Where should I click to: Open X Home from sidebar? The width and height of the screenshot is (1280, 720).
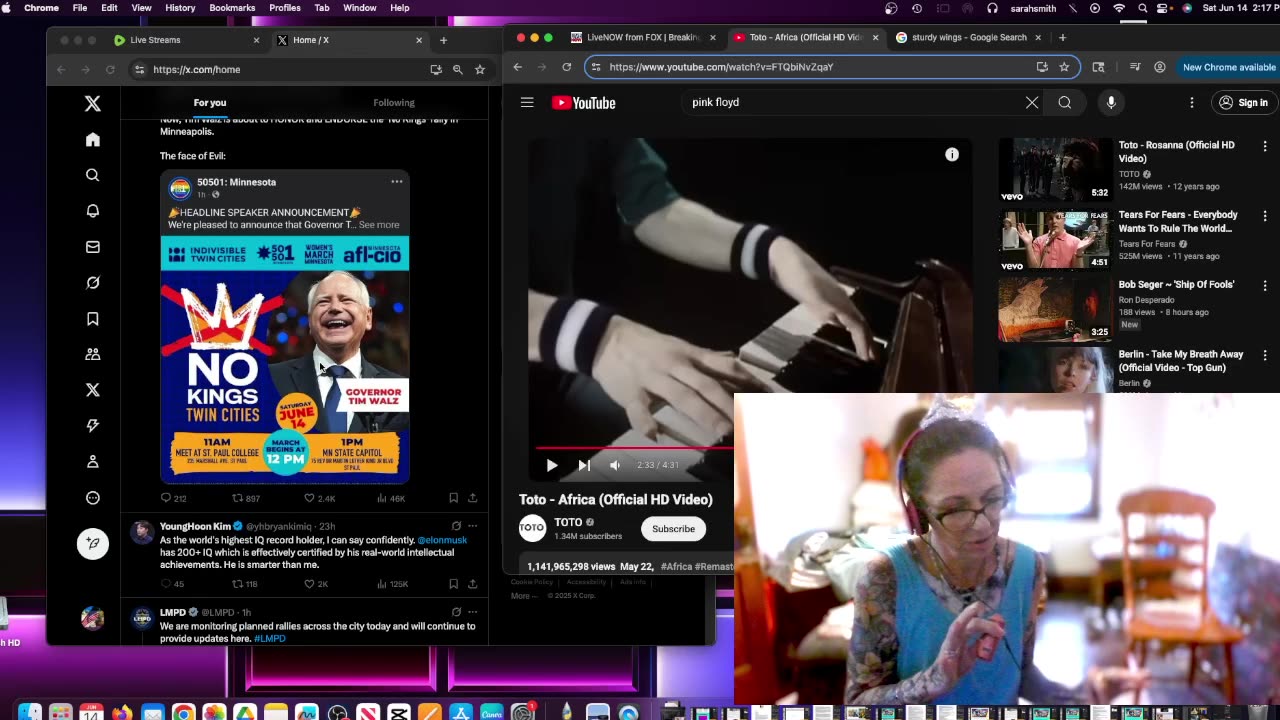pos(93,140)
